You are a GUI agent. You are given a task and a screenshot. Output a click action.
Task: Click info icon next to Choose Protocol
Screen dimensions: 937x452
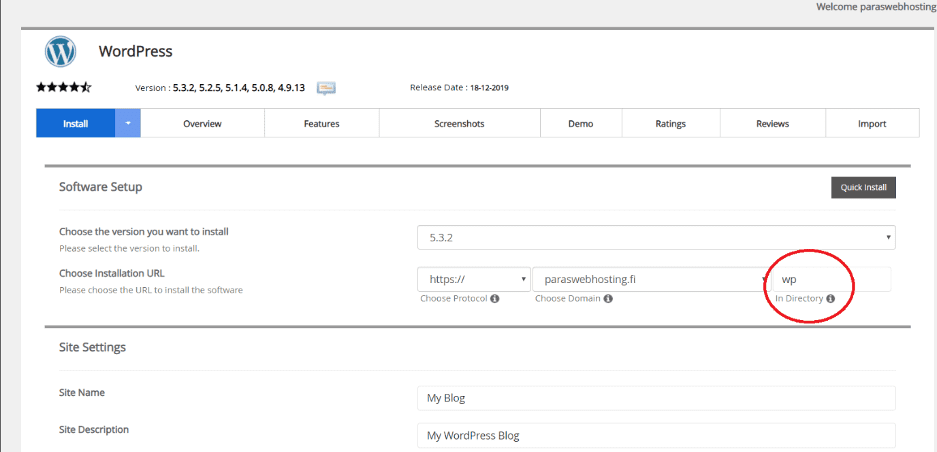click(x=495, y=298)
